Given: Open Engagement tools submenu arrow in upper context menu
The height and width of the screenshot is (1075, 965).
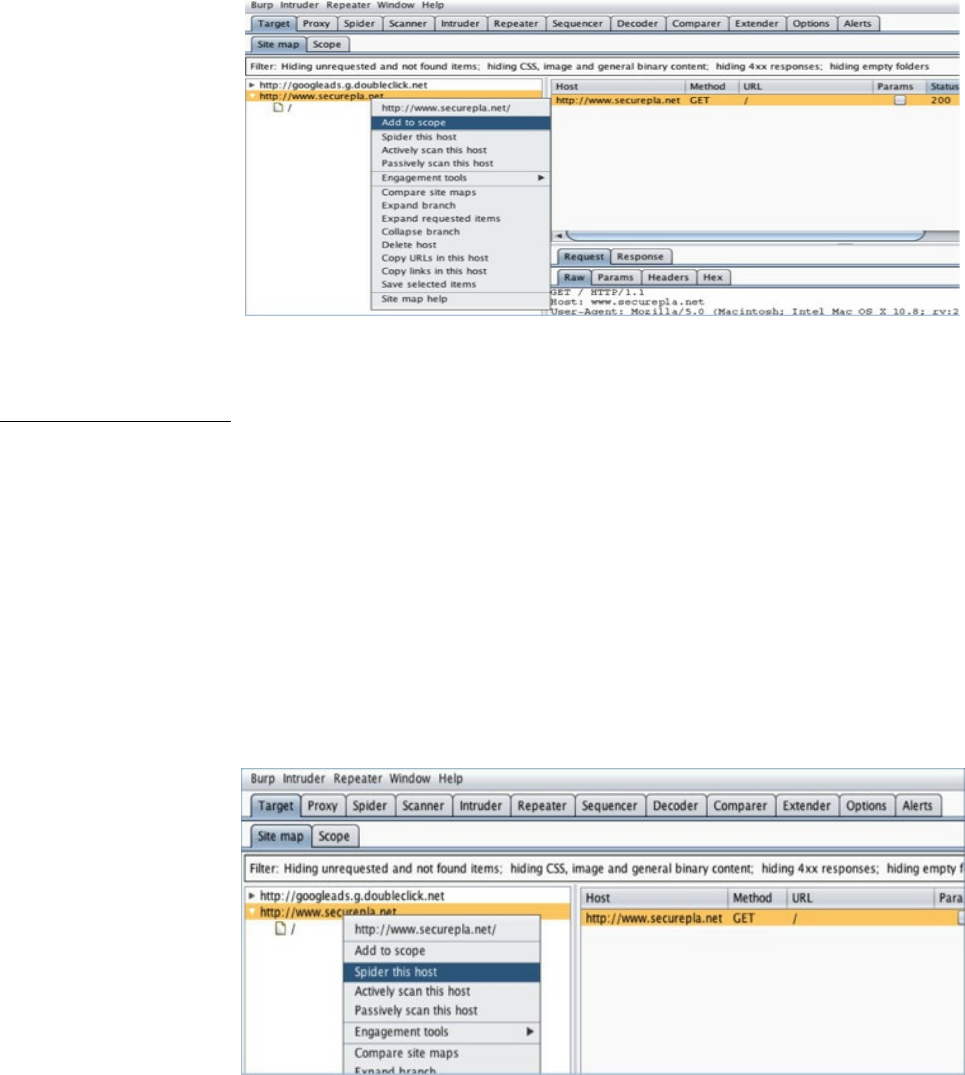Looking at the screenshot, I should [541, 178].
